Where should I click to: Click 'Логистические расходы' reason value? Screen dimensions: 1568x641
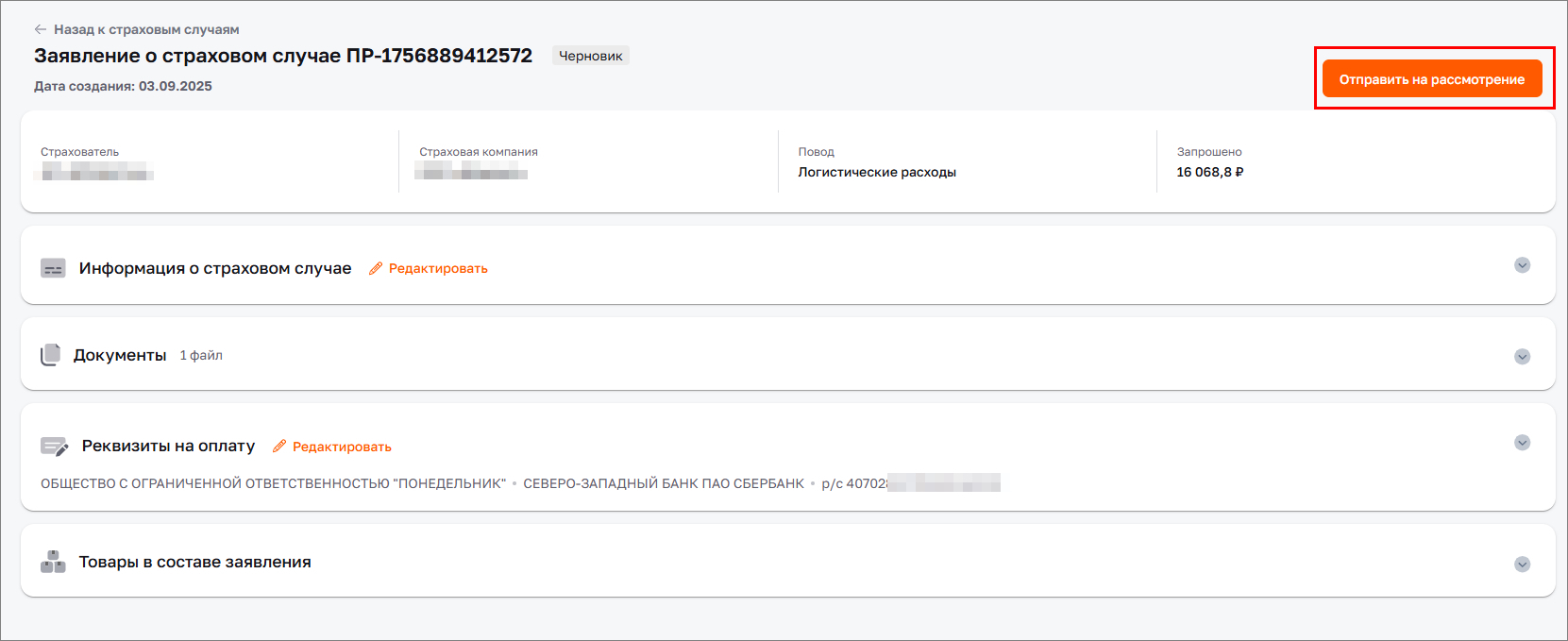coord(877,172)
